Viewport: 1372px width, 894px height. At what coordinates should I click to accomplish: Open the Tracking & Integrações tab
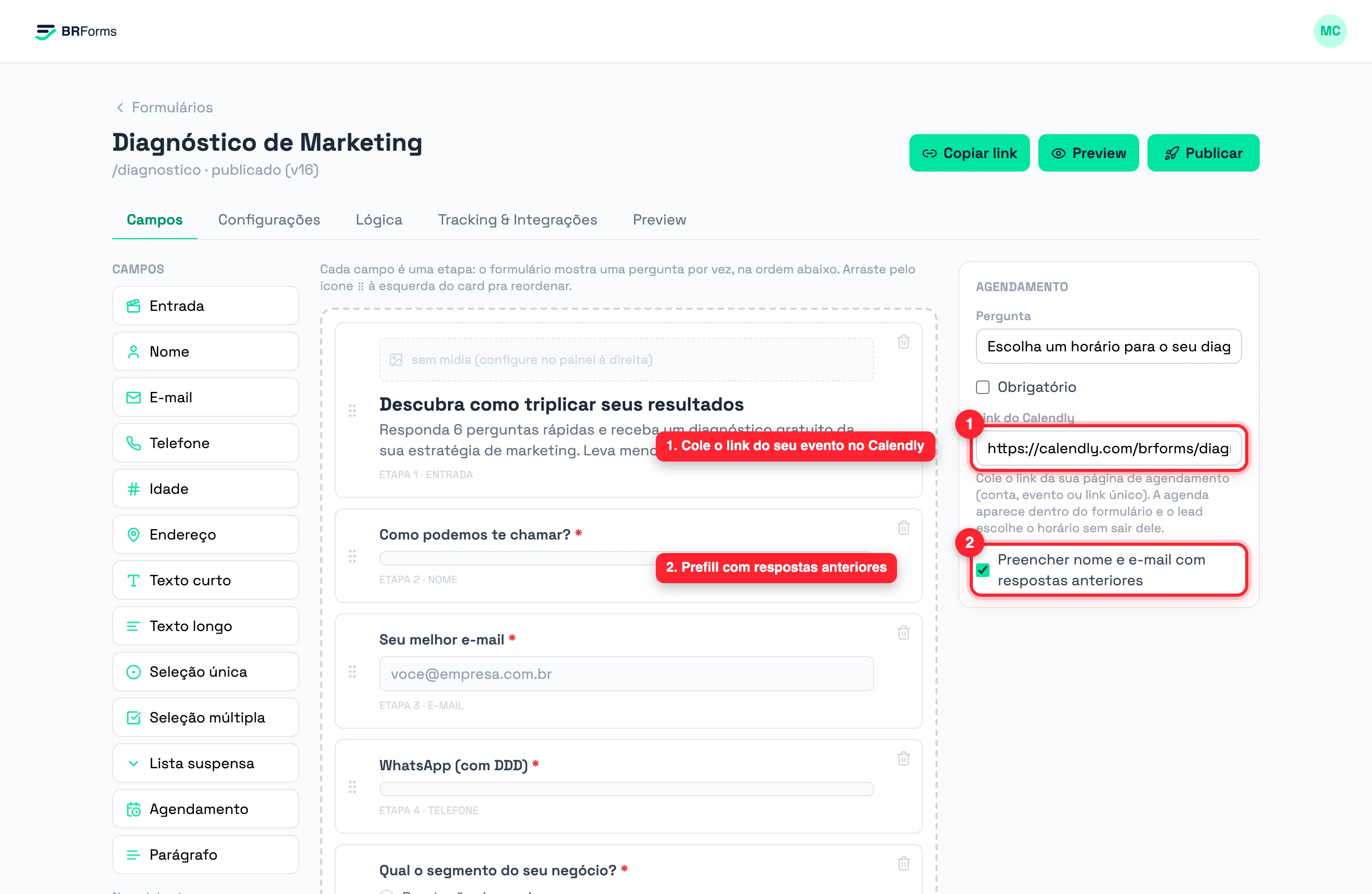pyautogui.click(x=517, y=220)
